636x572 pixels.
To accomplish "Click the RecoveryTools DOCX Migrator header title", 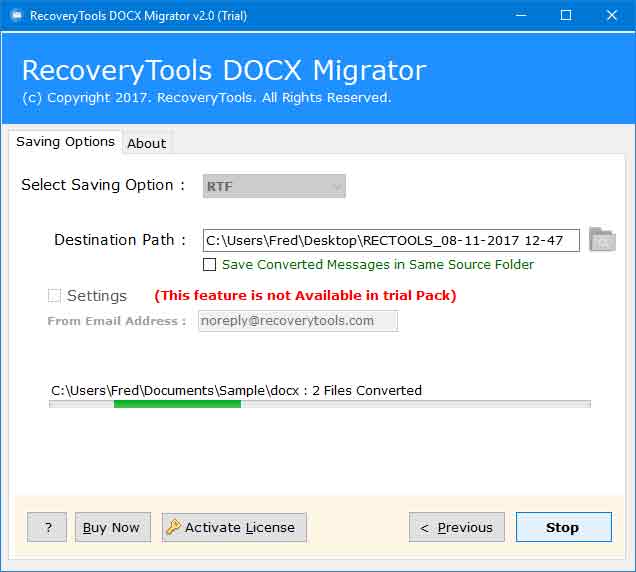I will coord(224,71).
